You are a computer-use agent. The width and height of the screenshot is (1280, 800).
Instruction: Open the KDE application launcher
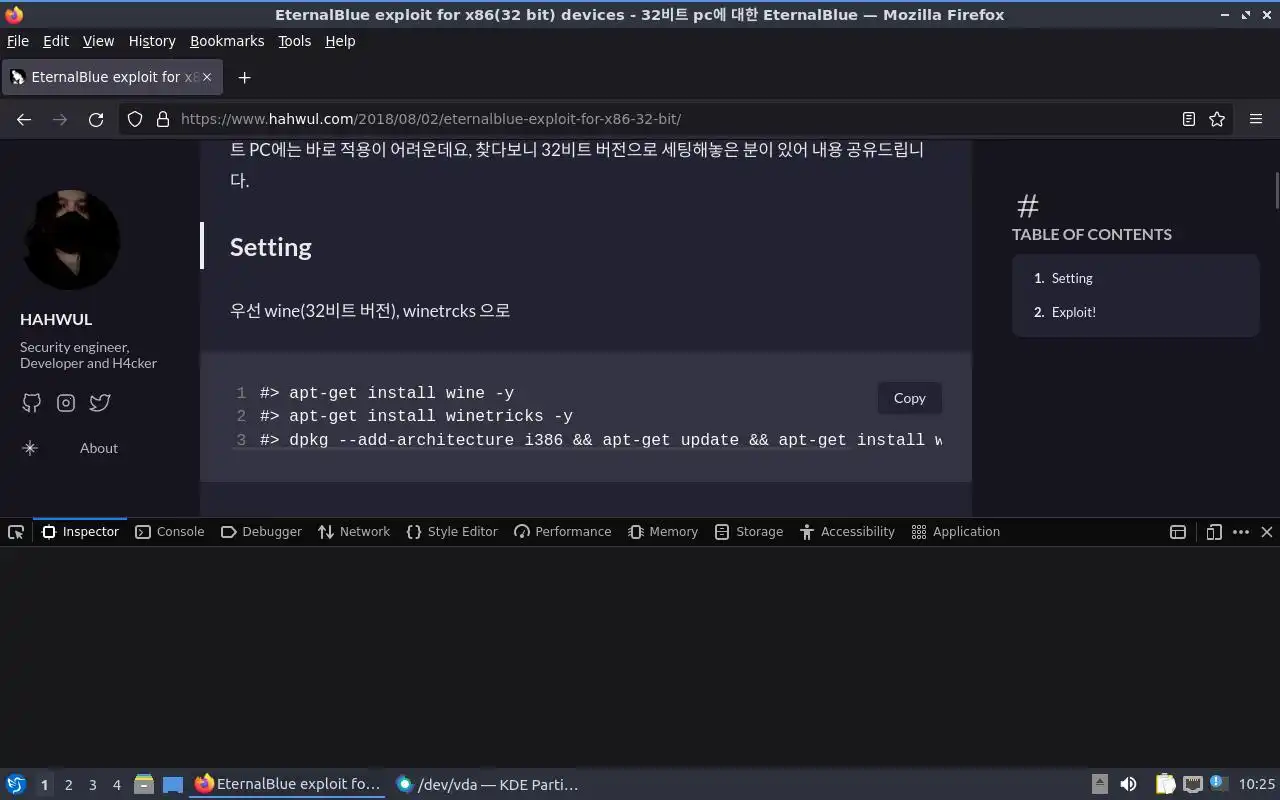coord(16,785)
